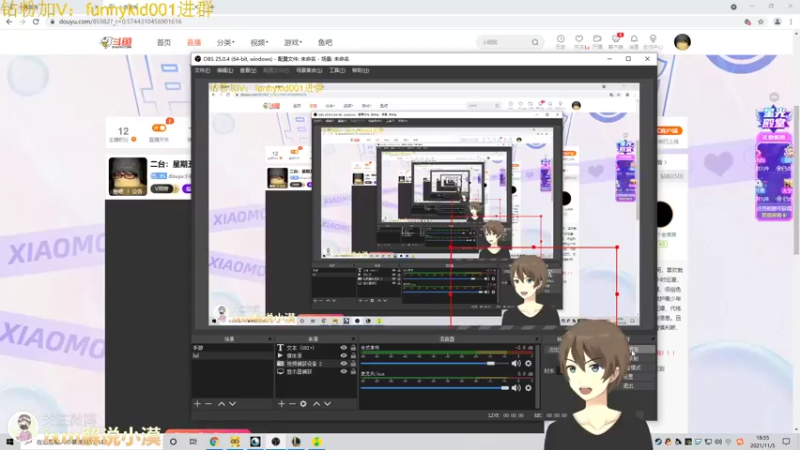
Task: Click the browser address bar URL
Action: [x=120, y=22]
